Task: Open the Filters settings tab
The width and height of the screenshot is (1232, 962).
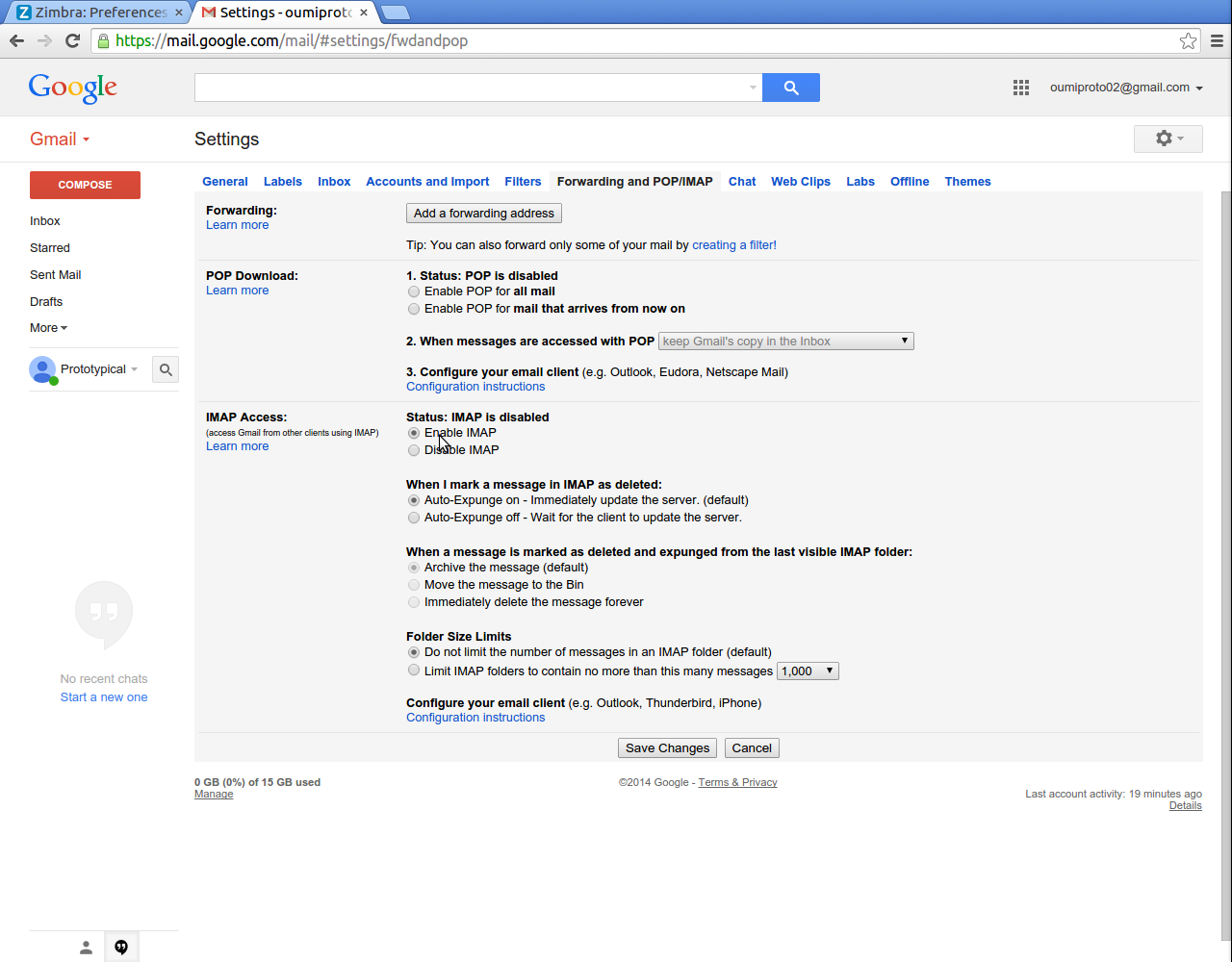Action: 523,182
